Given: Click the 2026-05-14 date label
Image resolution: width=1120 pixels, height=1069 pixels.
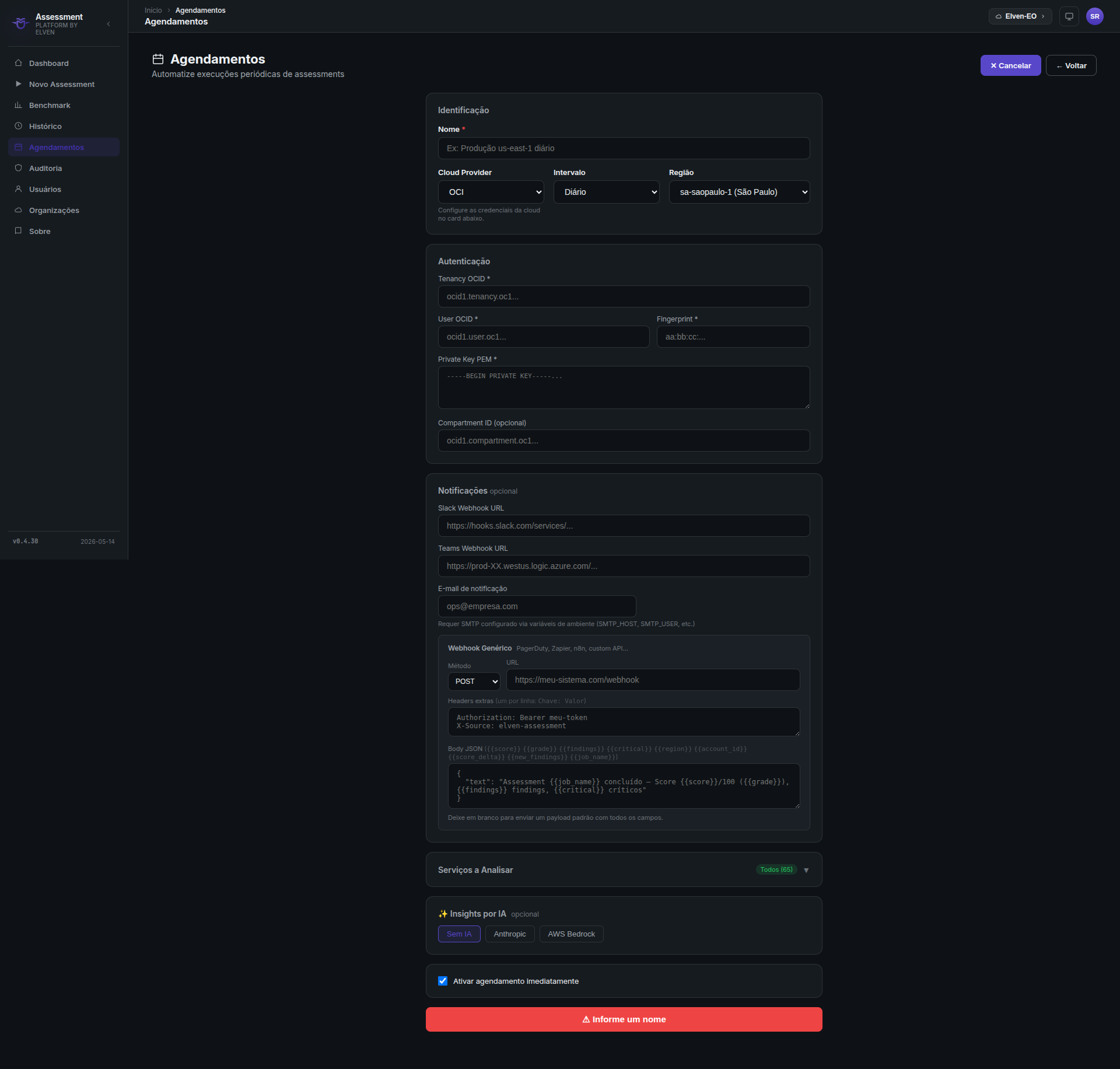Looking at the screenshot, I should coord(97,542).
